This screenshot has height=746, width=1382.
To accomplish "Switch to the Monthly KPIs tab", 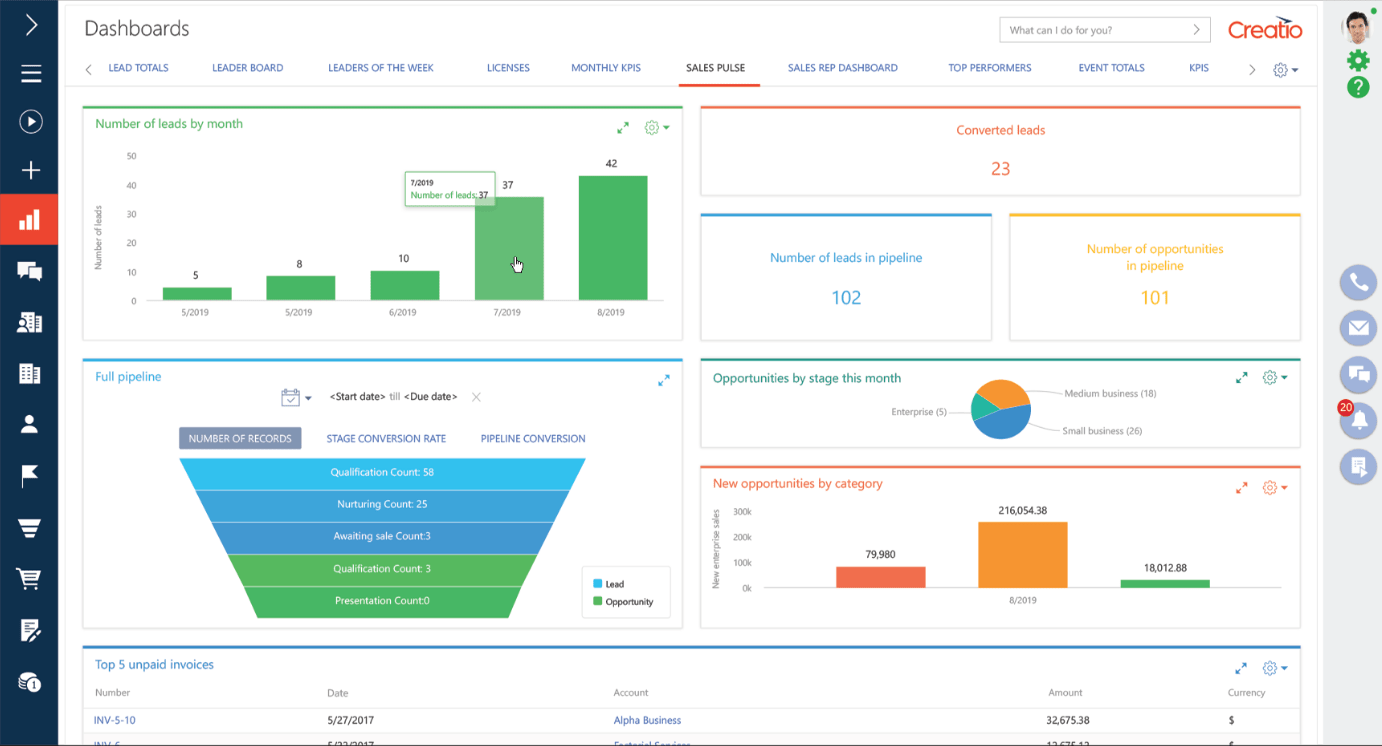I will (x=606, y=68).
